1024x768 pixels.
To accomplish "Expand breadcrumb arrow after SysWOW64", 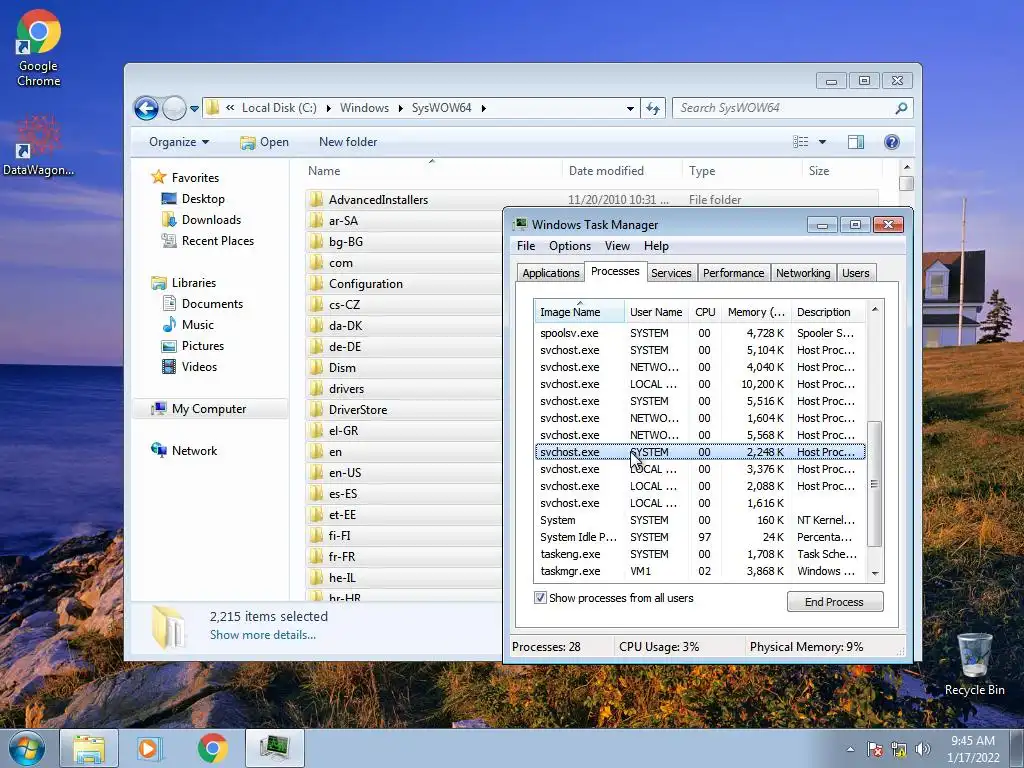I will (x=483, y=108).
